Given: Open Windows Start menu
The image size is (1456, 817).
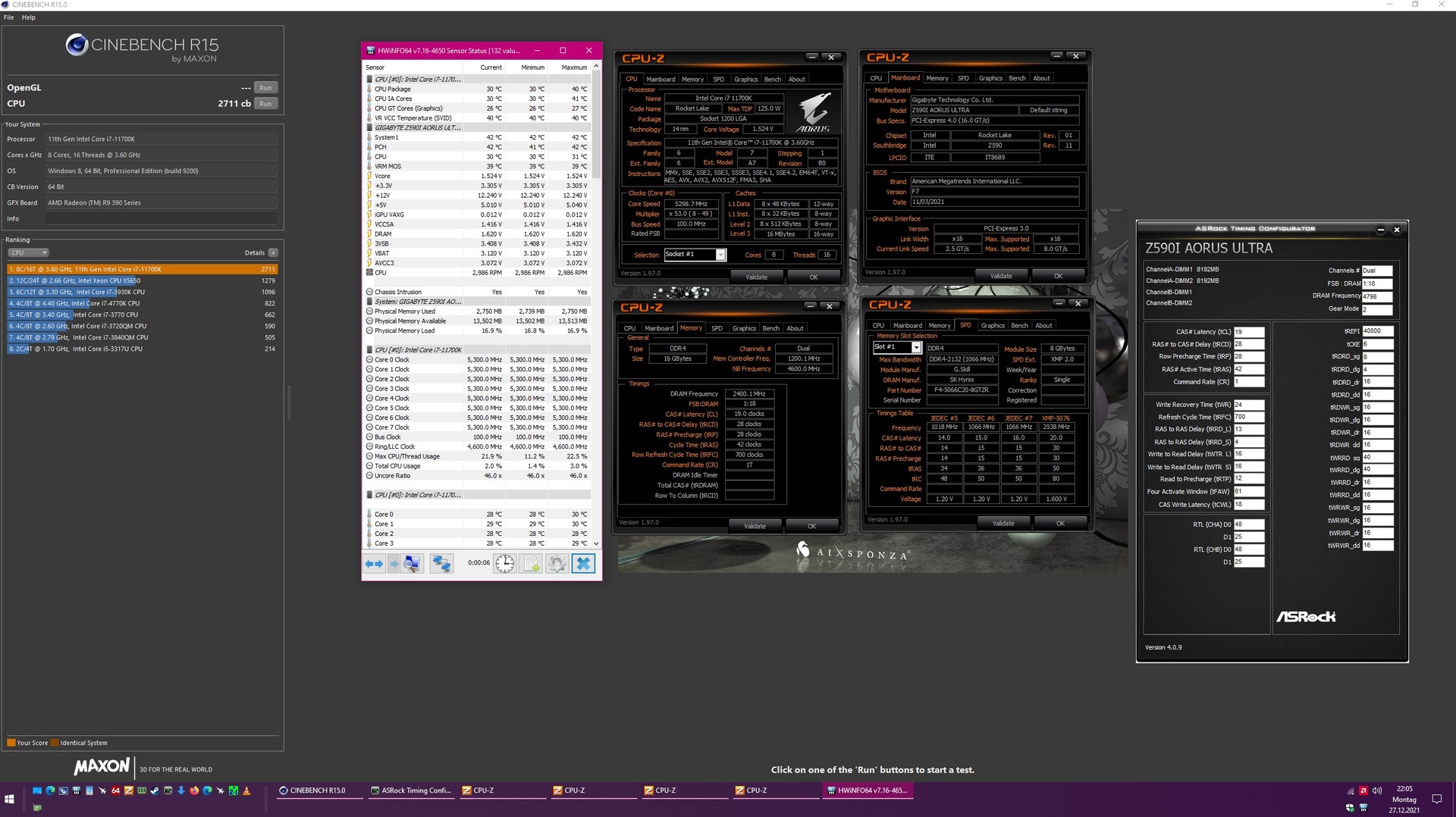Looking at the screenshot, I should coord(9,799).
